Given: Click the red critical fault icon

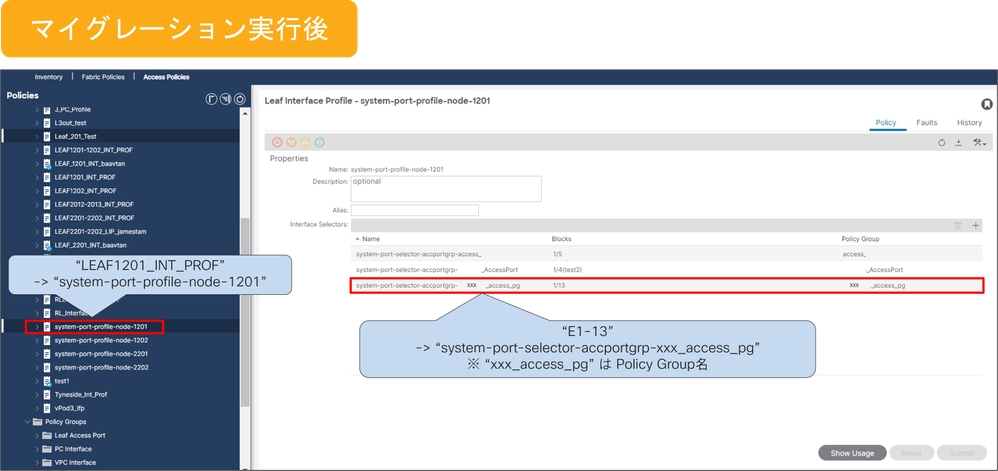Looking at the screenshot, I should click(277, 143).
